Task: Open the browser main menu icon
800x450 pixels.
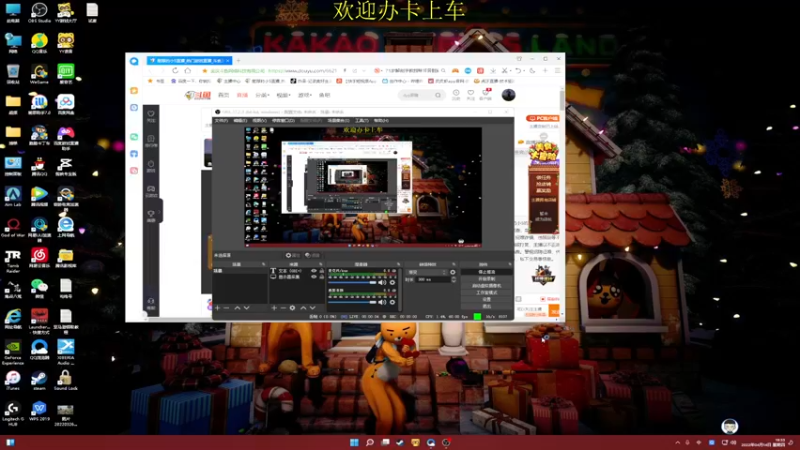Action: (558, 70)
